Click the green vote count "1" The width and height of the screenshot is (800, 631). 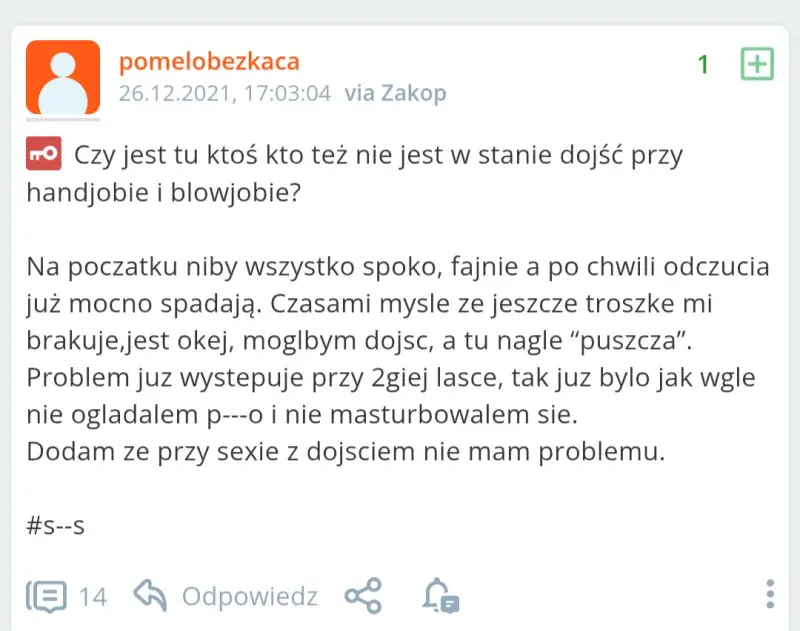click(703, 65)
